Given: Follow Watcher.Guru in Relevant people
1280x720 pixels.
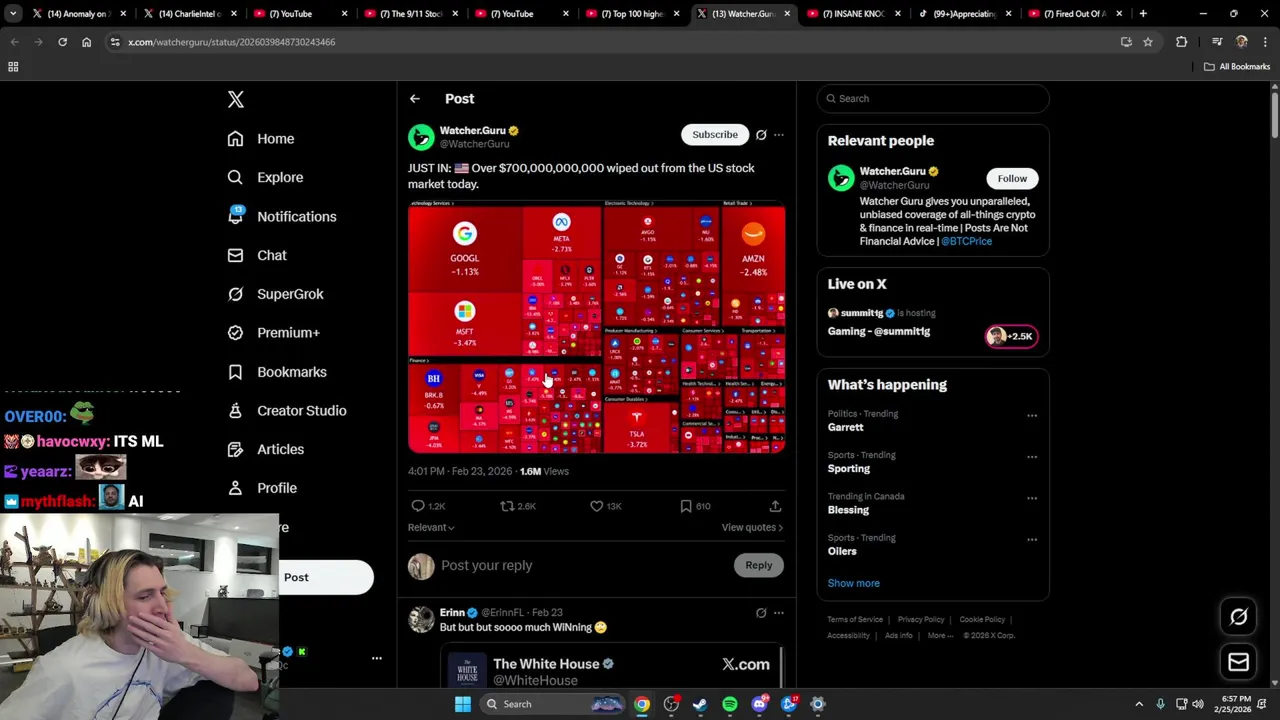Looking at the screenshot, I should [1012, 179].
